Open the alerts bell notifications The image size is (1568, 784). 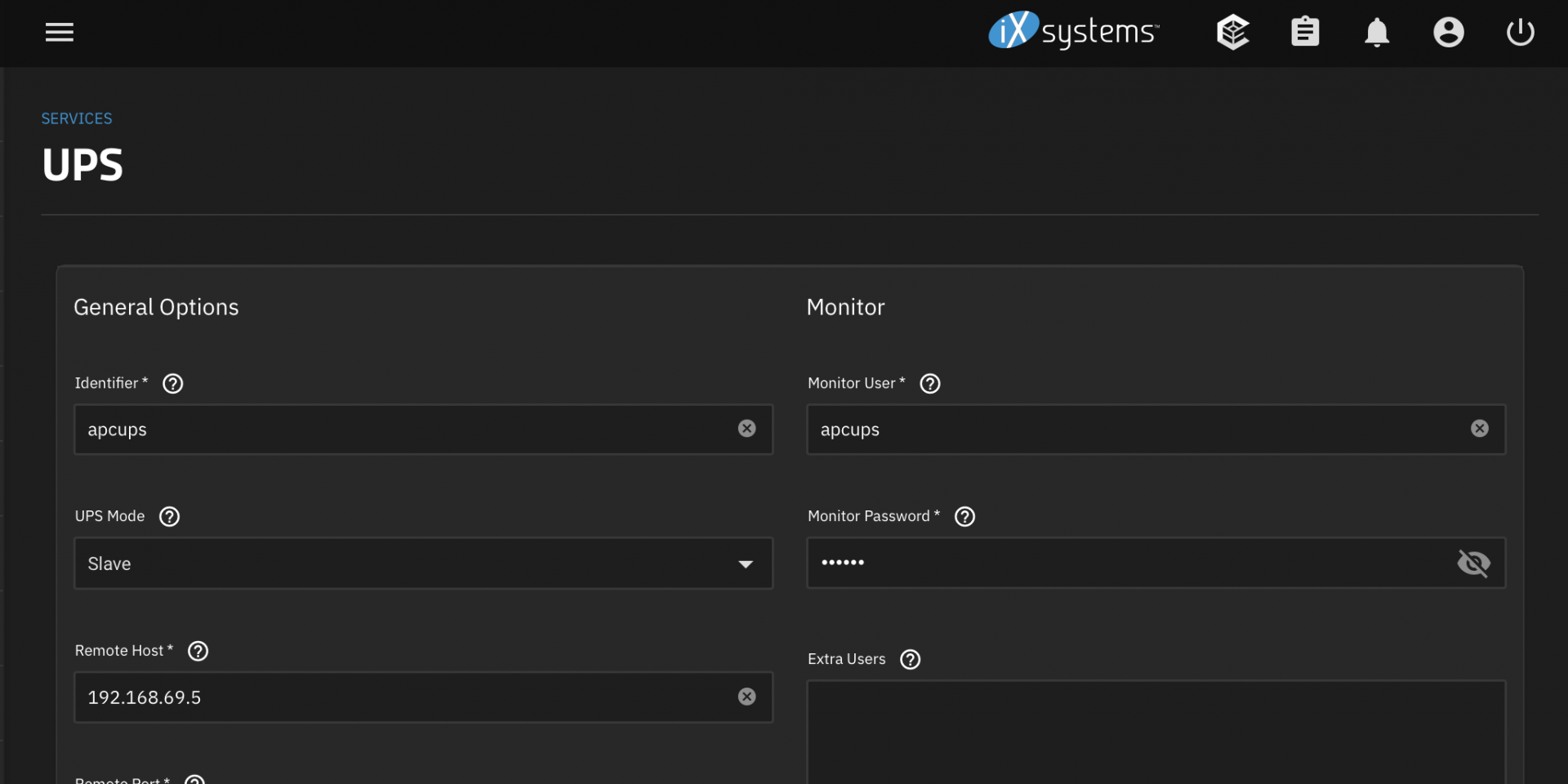coord(1376,33)
